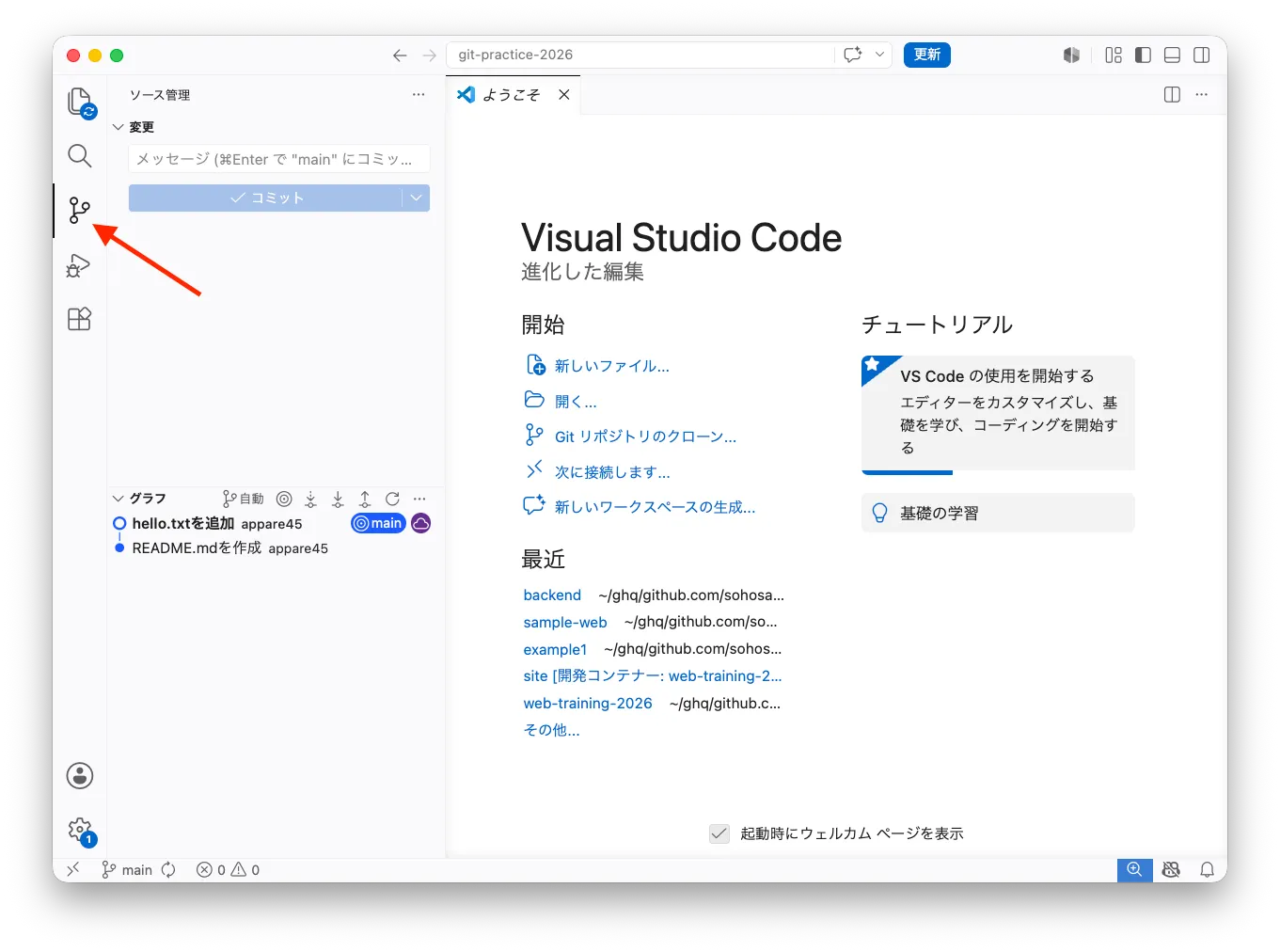Click the Push icon in the graph toolbar

[x=365, y=499]
